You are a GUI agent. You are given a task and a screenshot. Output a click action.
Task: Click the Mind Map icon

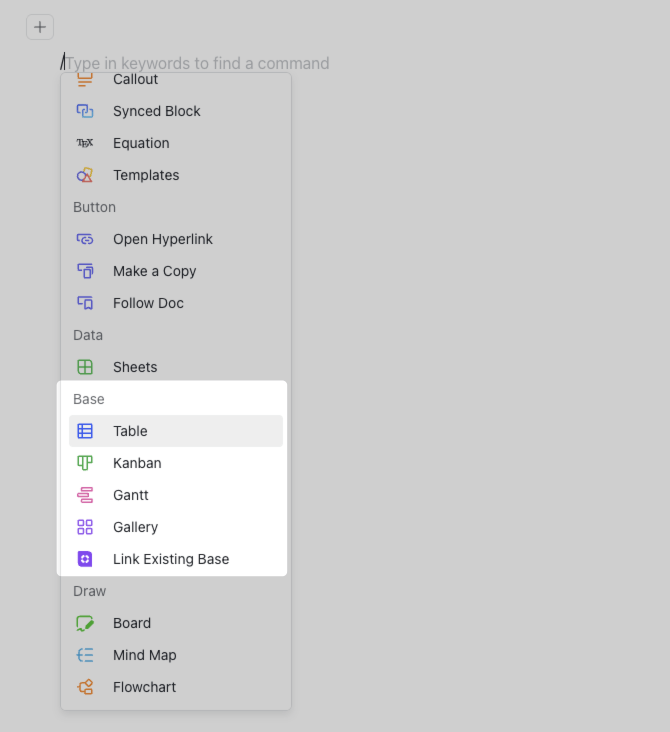85,655
